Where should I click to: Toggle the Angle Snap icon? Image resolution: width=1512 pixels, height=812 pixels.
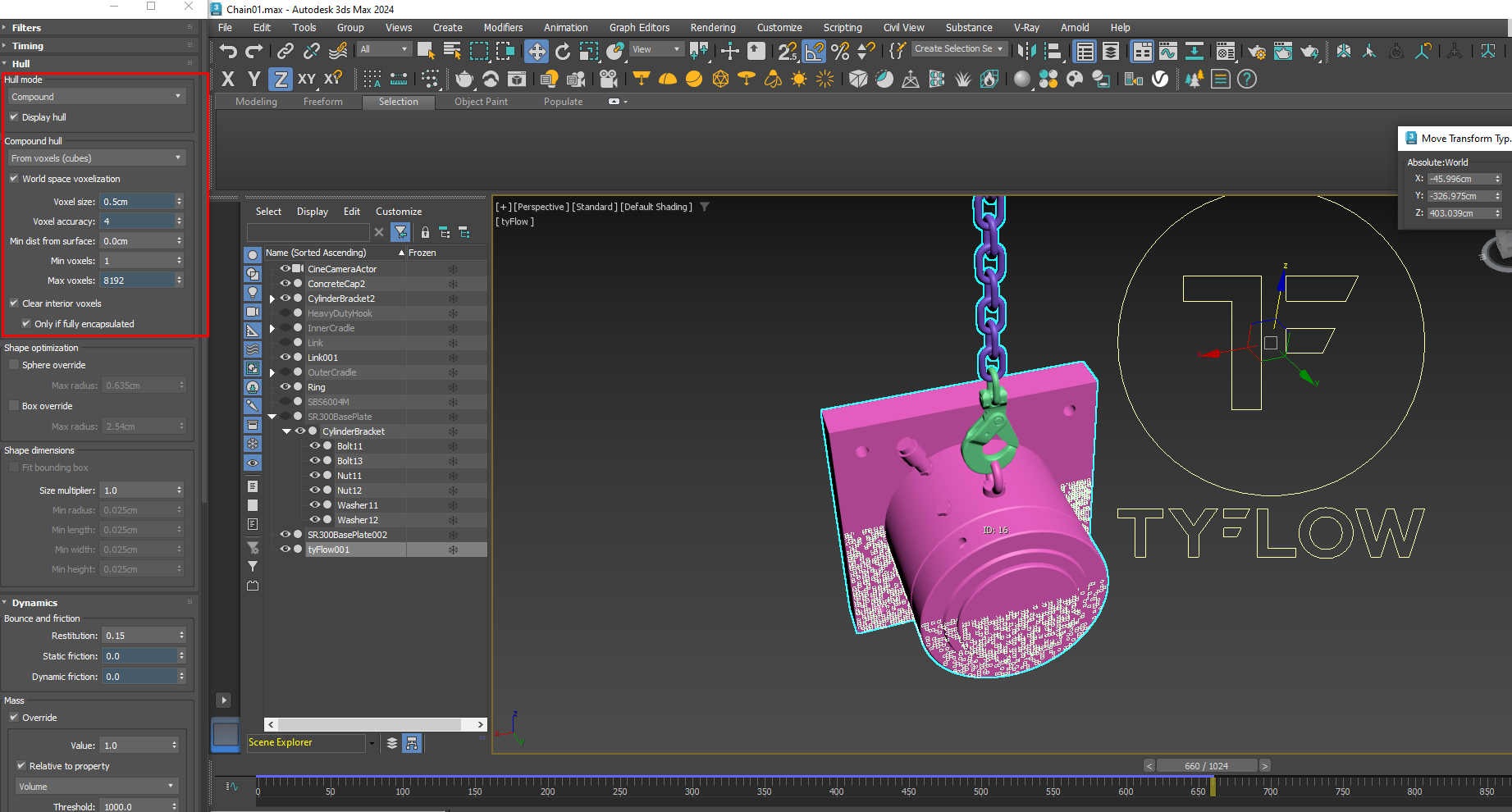click(x=814, y=52)
